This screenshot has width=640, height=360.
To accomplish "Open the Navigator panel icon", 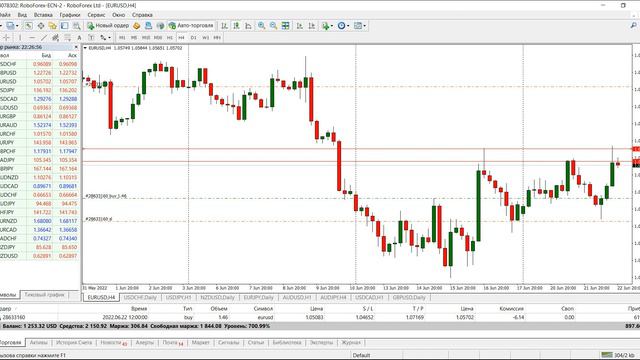I will pyautogui.click(x=53, y=26).
